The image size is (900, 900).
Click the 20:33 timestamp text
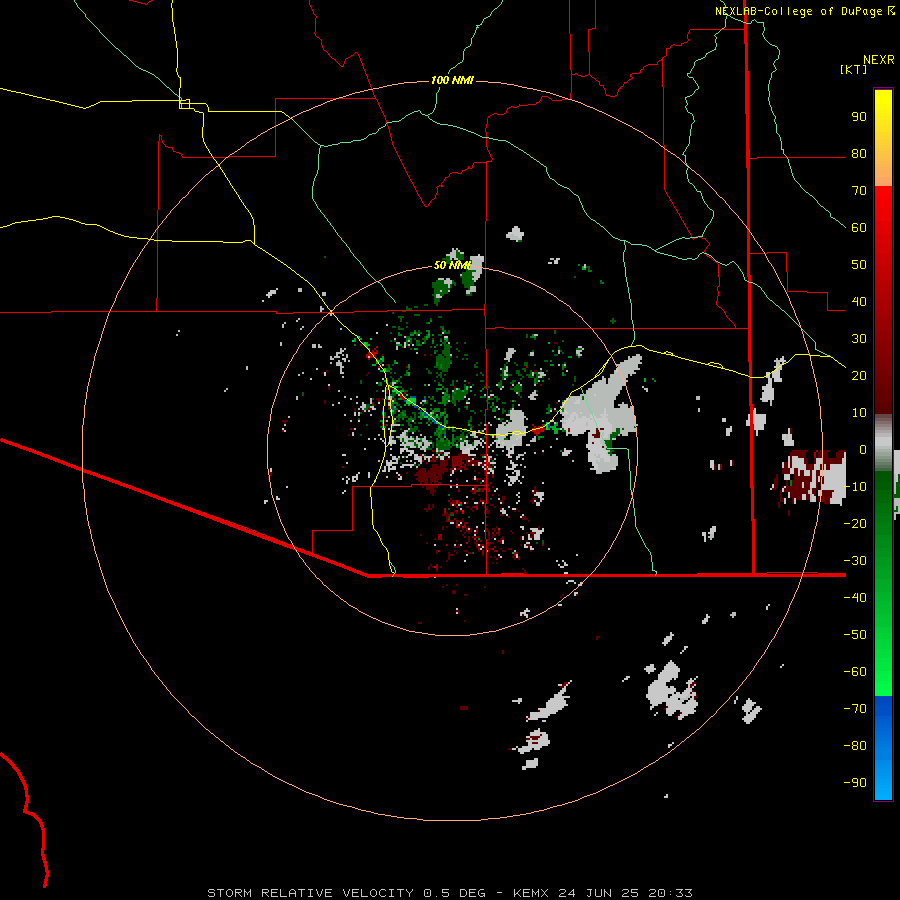click(x=670, y=893)
